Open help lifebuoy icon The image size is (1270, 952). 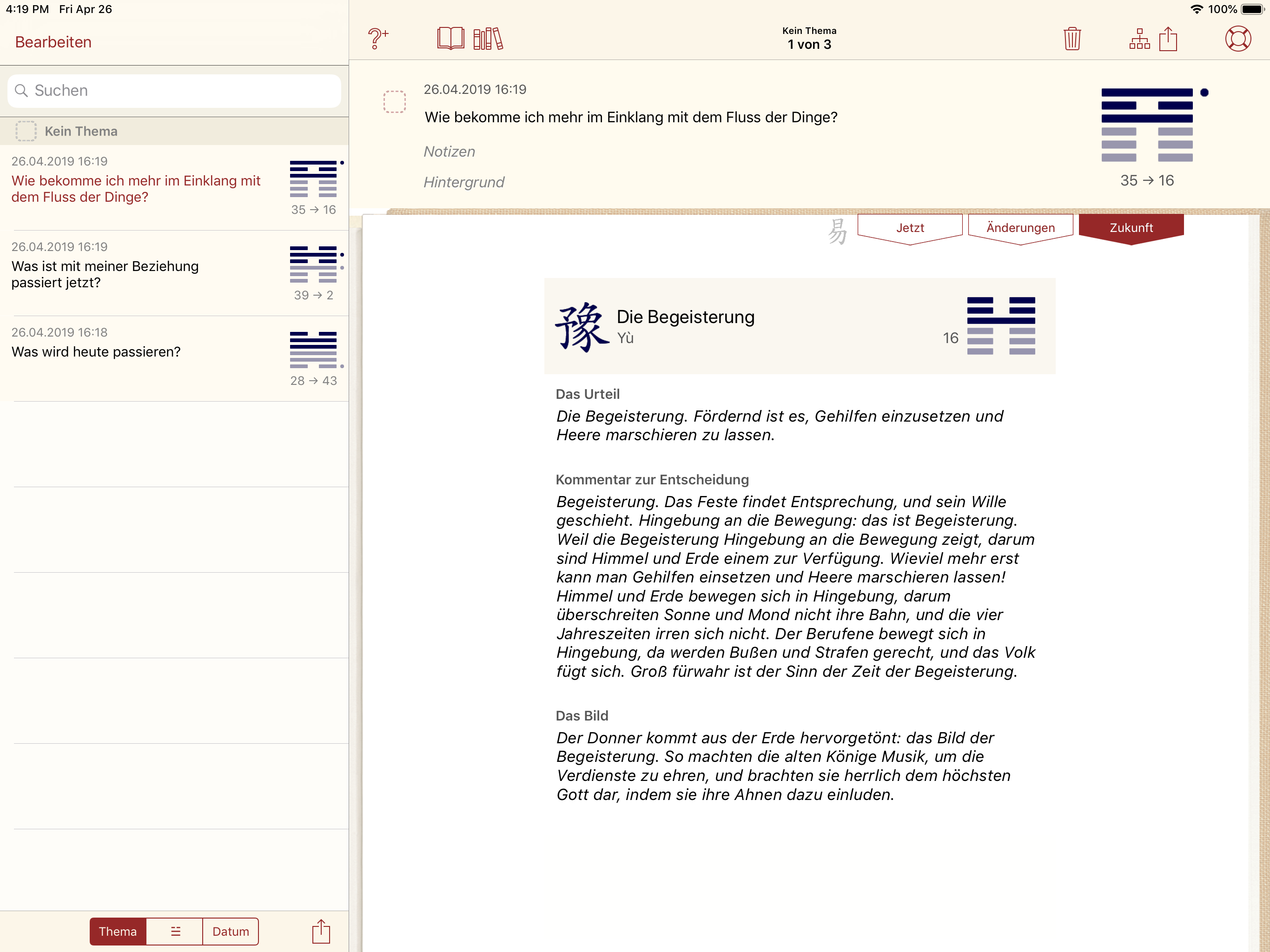tap(1237, 39)
